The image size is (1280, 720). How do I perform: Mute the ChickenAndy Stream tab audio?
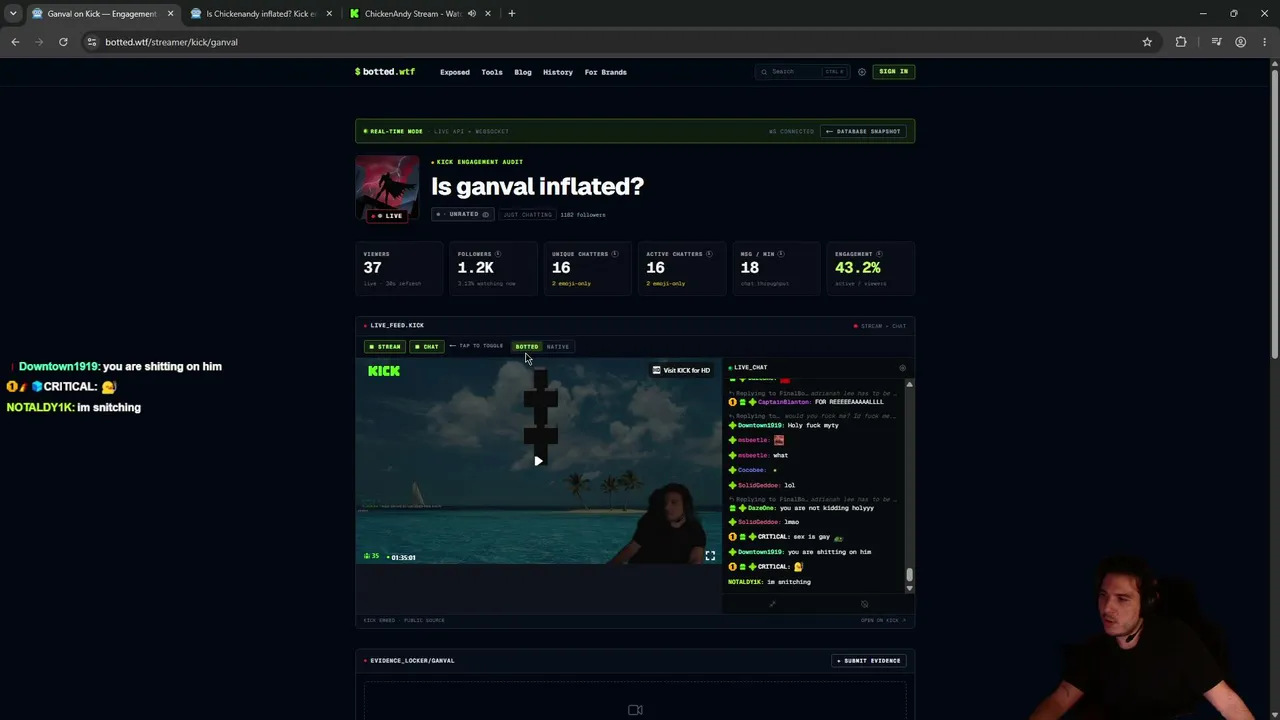click(x=472, y=14)
